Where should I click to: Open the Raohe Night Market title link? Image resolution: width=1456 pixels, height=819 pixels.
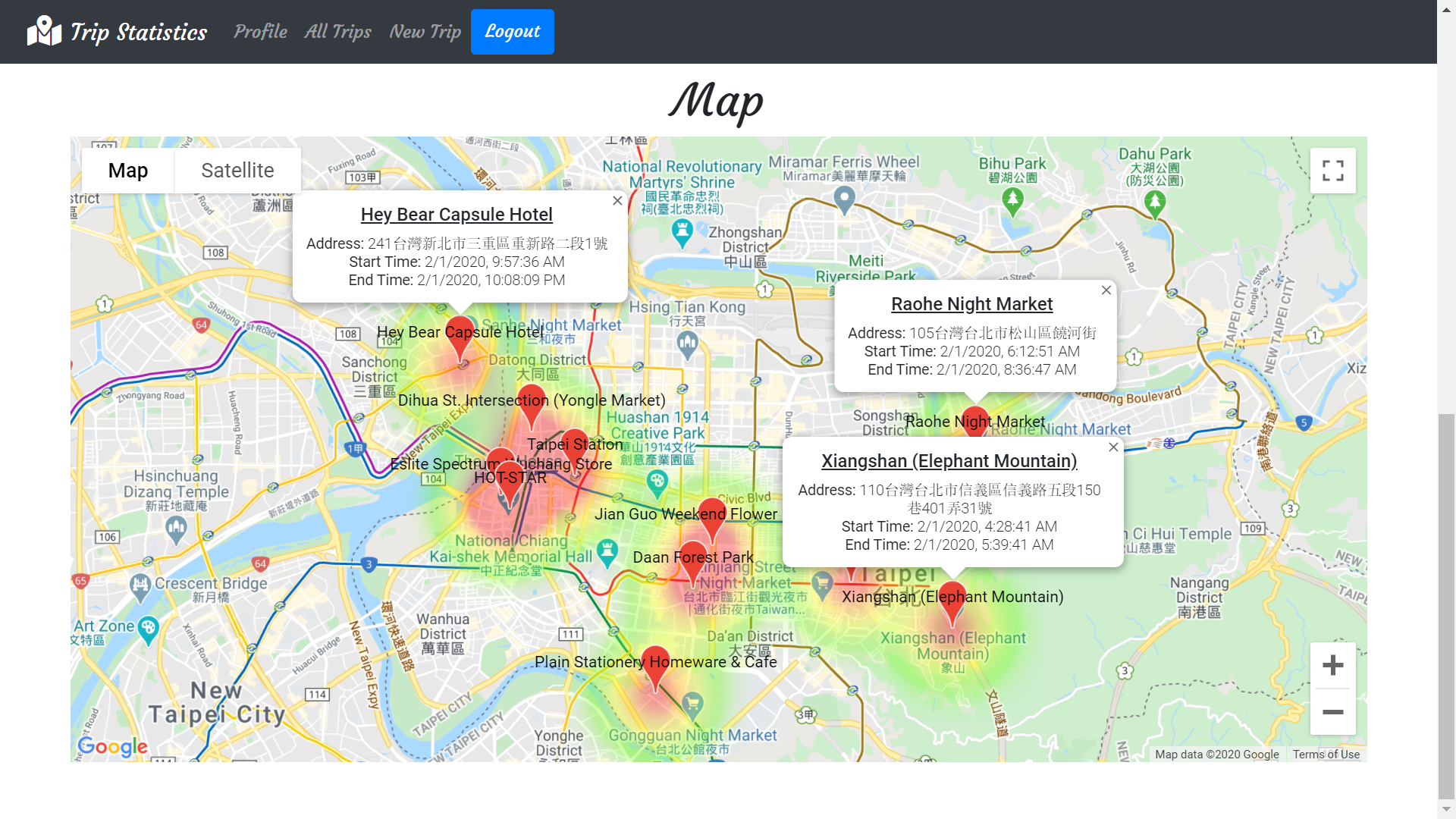pyautogui.click(x=972, y=304)
